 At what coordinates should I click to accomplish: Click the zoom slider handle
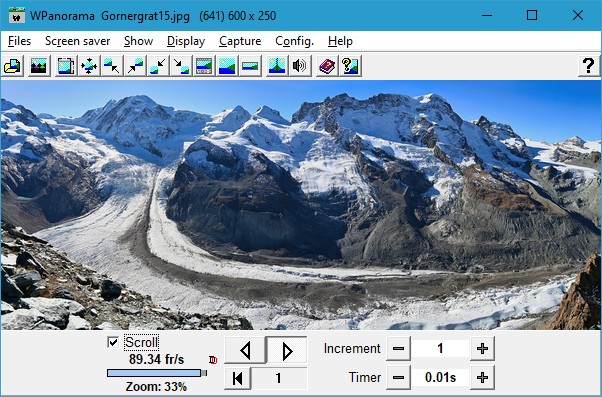click(204, 373)
